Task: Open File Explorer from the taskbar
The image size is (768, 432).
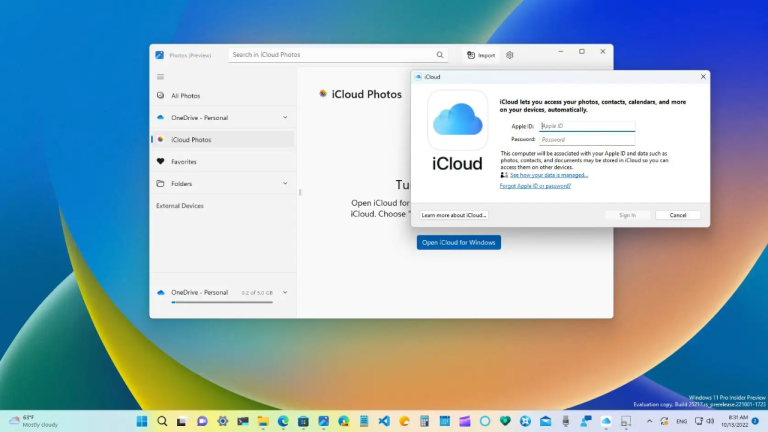Action: 263,421
